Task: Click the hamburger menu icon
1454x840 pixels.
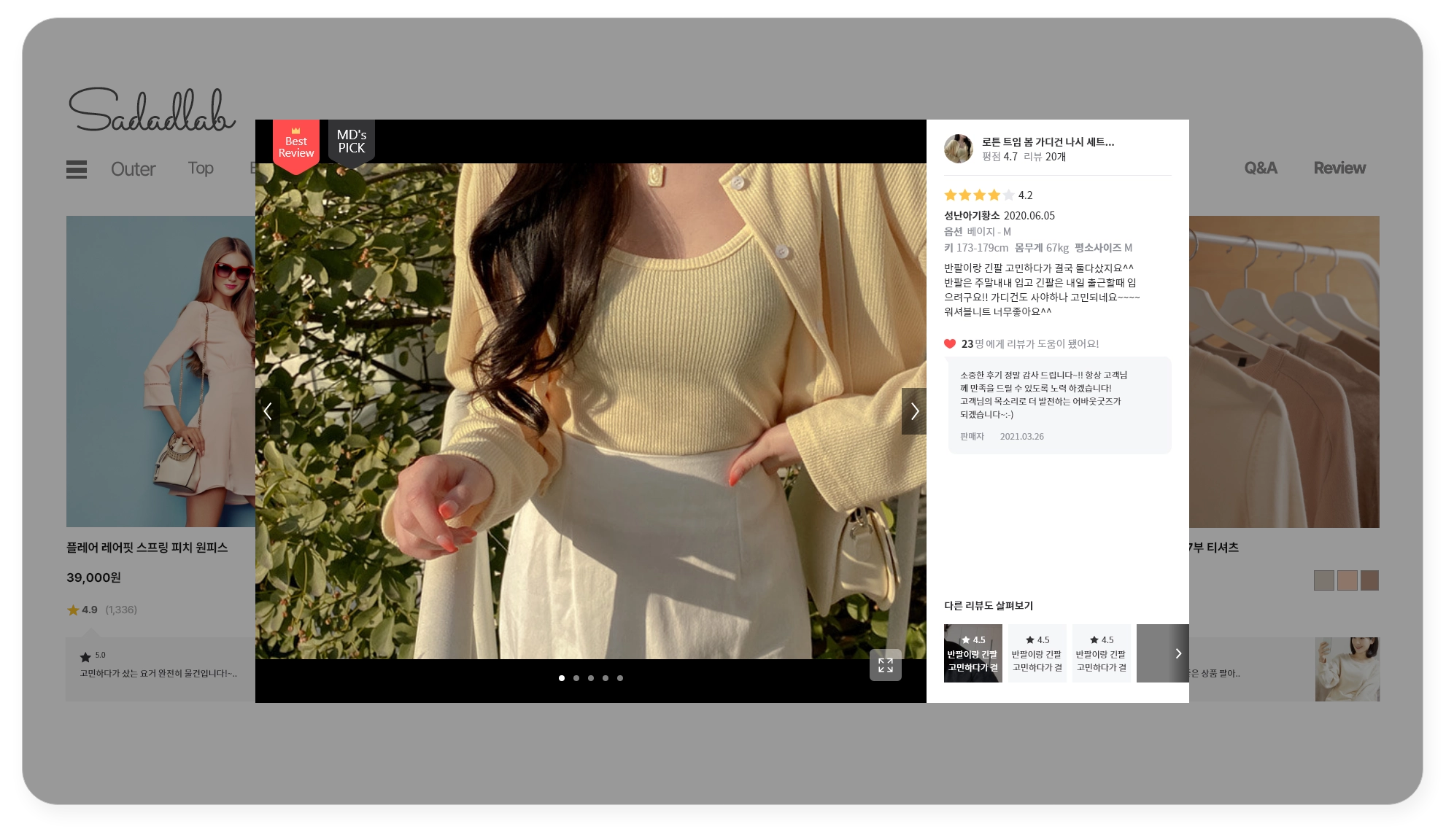Action: [77, 169]
